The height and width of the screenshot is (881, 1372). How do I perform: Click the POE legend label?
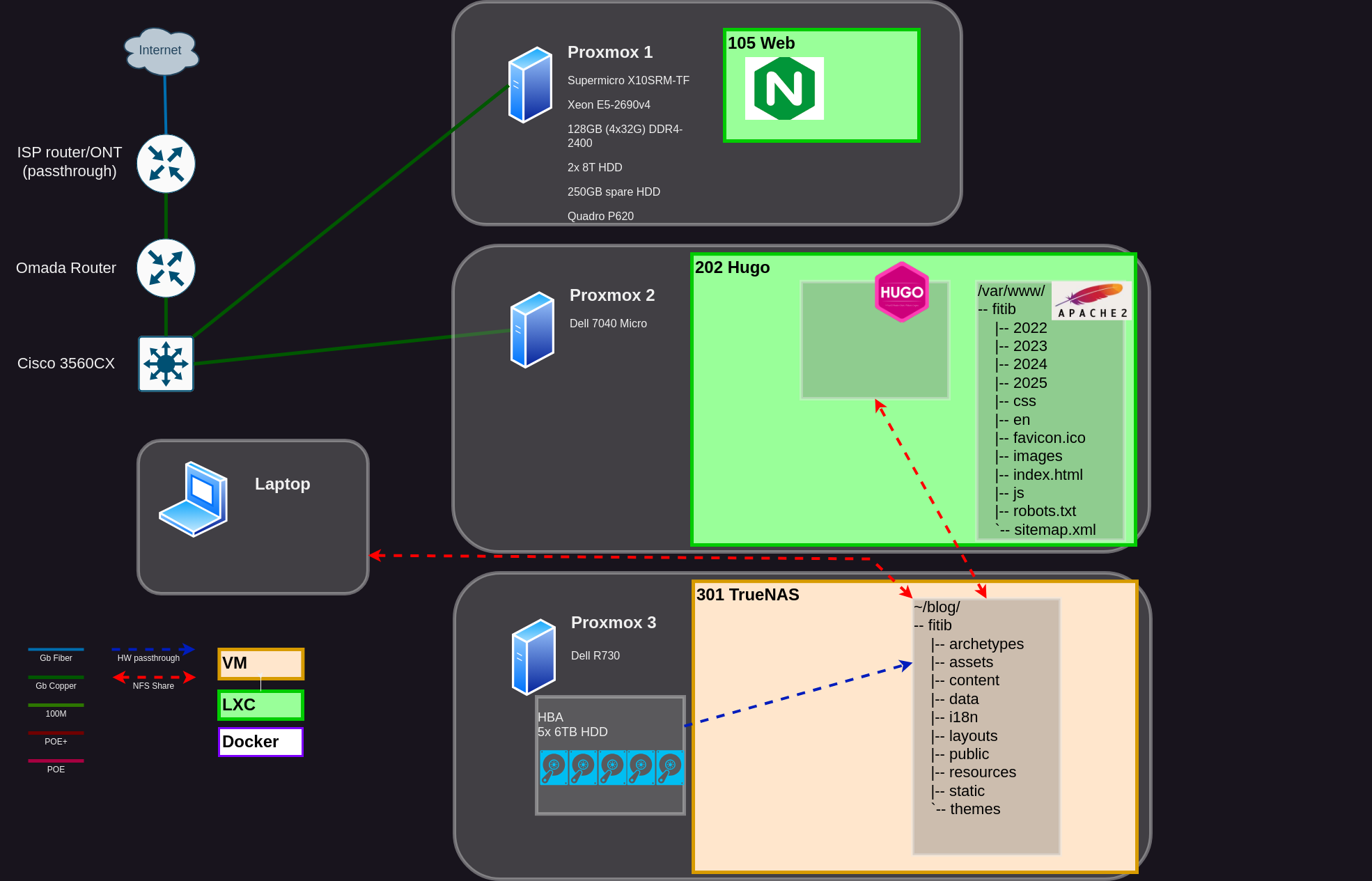[x=56, y=770]
